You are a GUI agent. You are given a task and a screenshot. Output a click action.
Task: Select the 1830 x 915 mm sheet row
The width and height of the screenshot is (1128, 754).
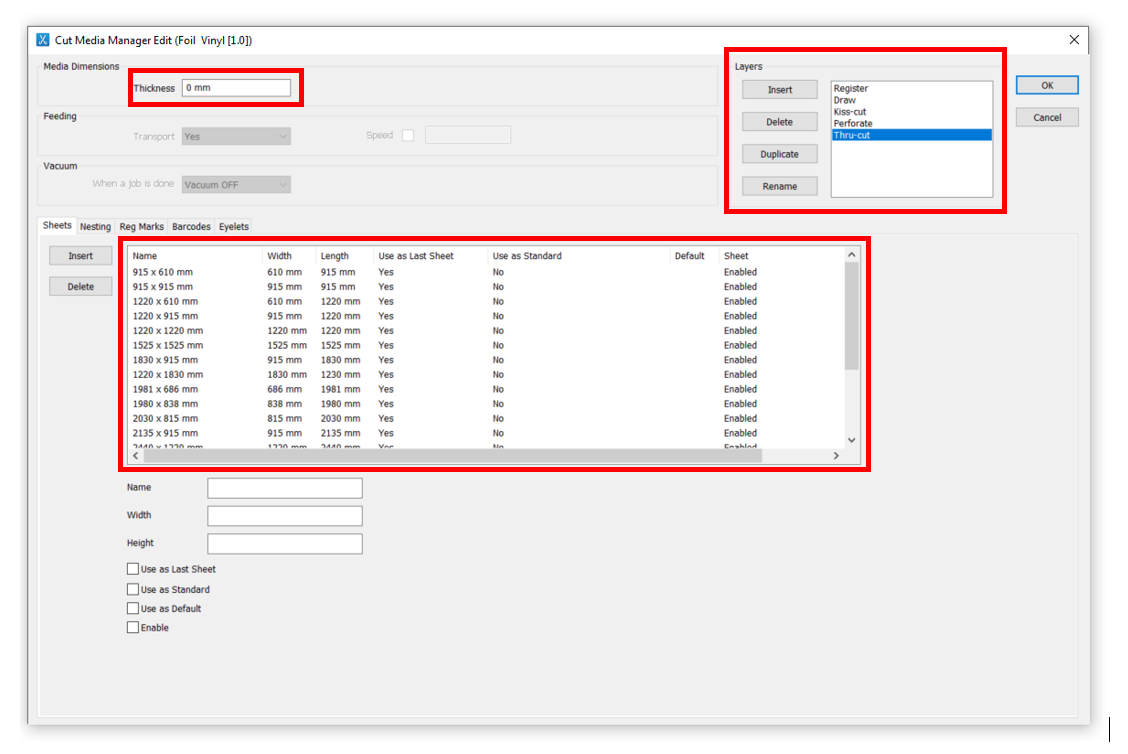click(x=486, y=360)
